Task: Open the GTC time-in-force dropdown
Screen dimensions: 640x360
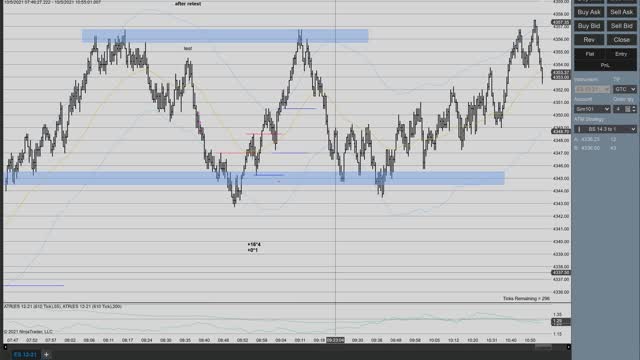Action: coord(624,89)
